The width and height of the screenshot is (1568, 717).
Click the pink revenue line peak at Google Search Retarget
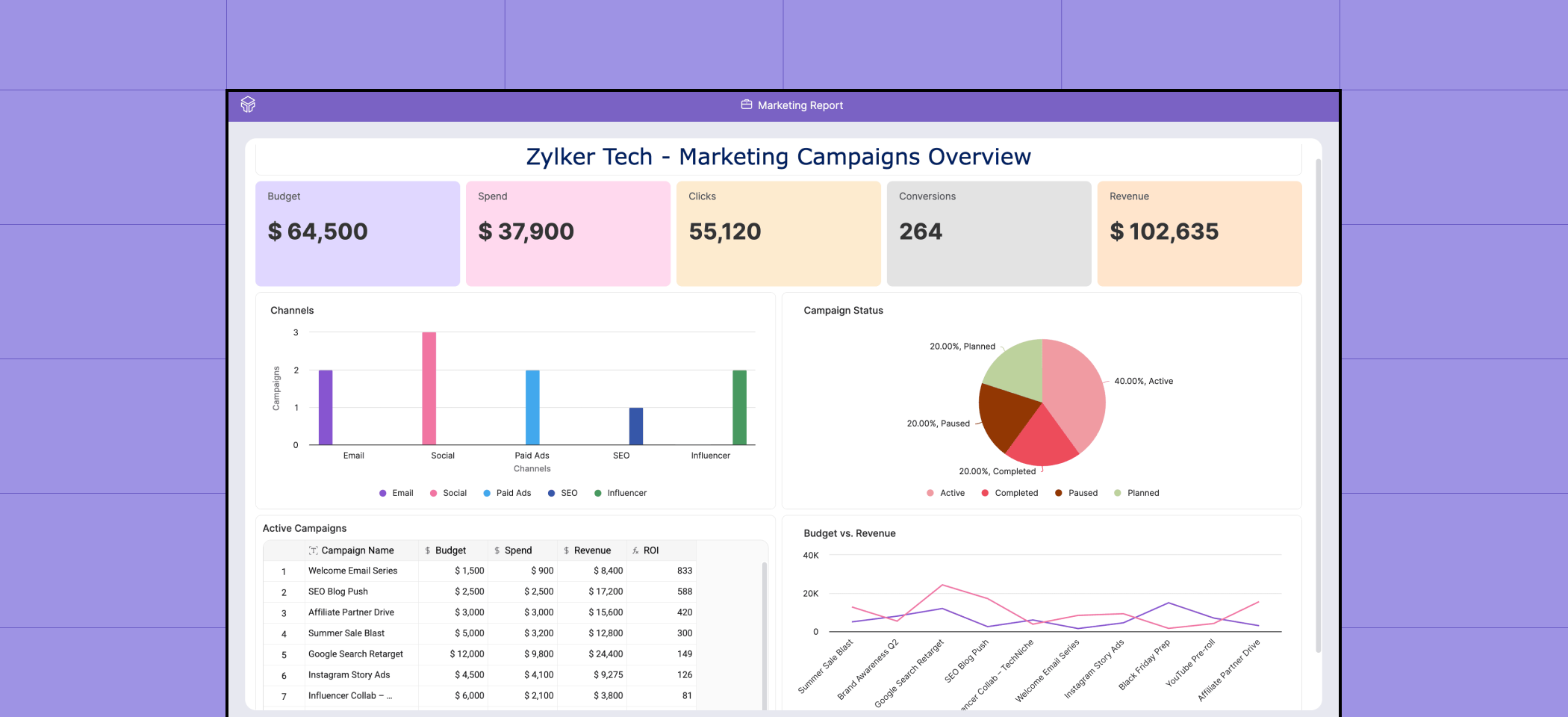pyautogui.click(x=943, y=585)
